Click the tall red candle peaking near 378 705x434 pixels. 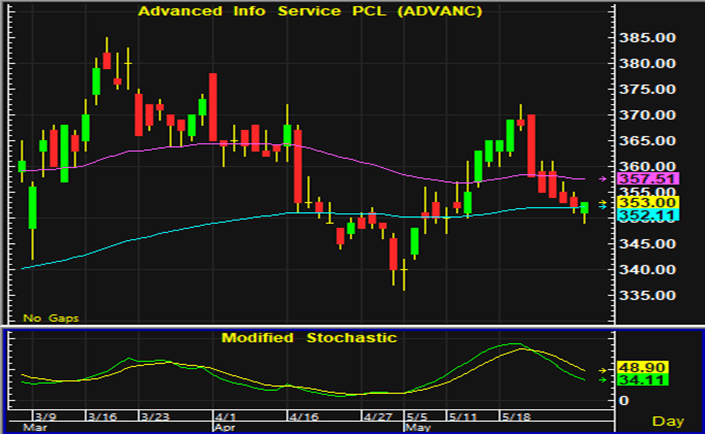click(x=213, y=107)
